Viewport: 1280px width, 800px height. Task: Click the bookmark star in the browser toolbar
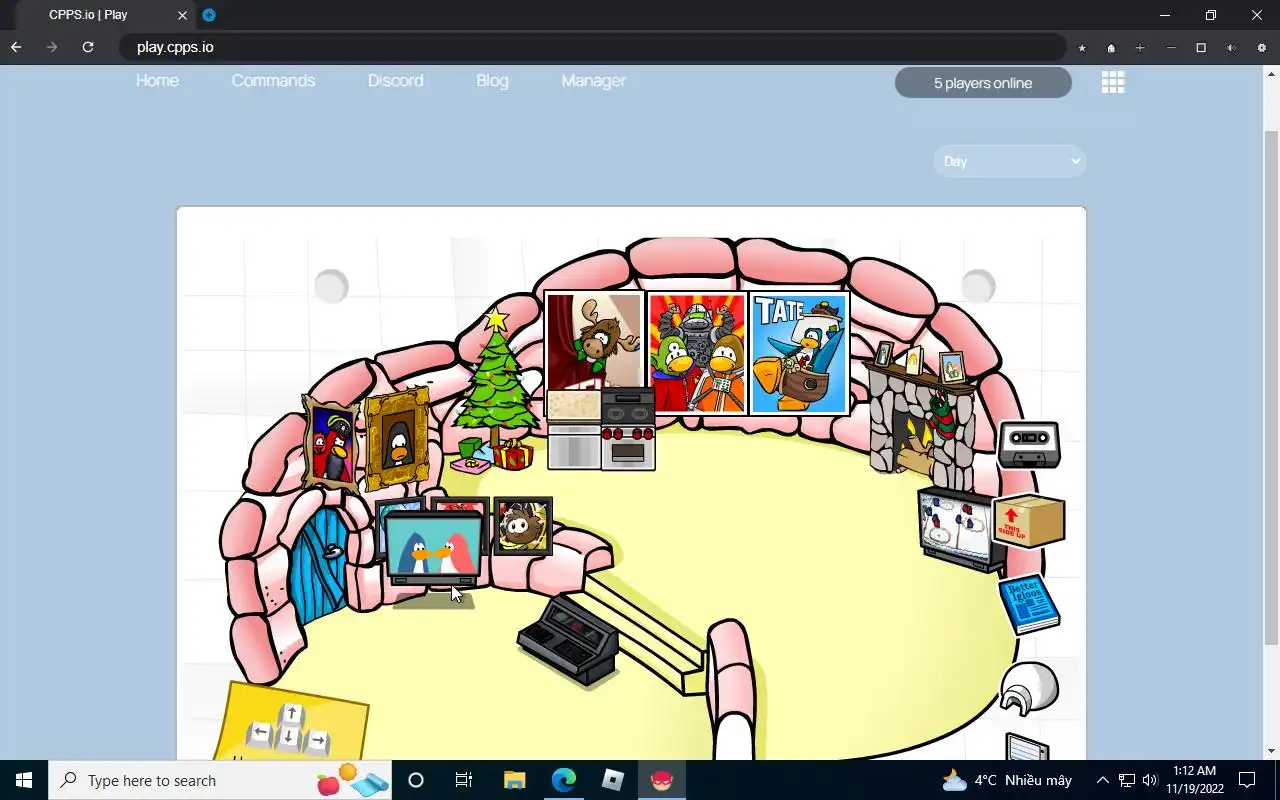(x=1082, y=48)
